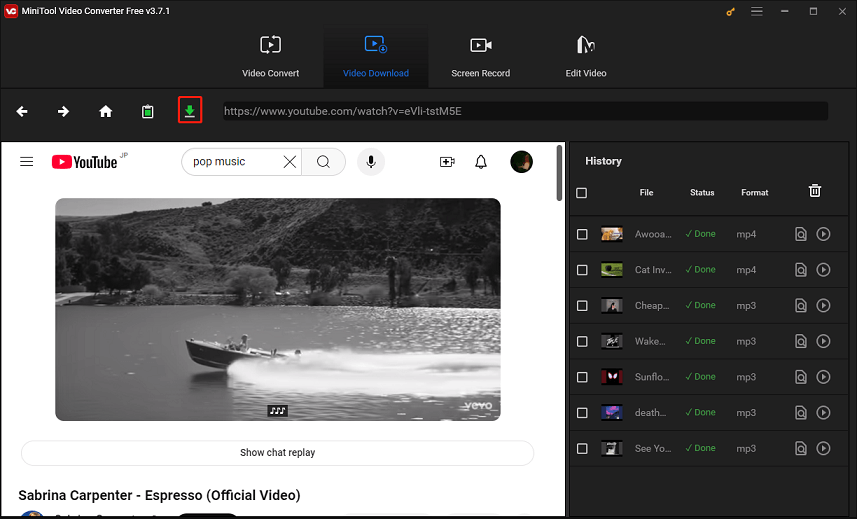Click the death... thumbnail

click(612, 412)
